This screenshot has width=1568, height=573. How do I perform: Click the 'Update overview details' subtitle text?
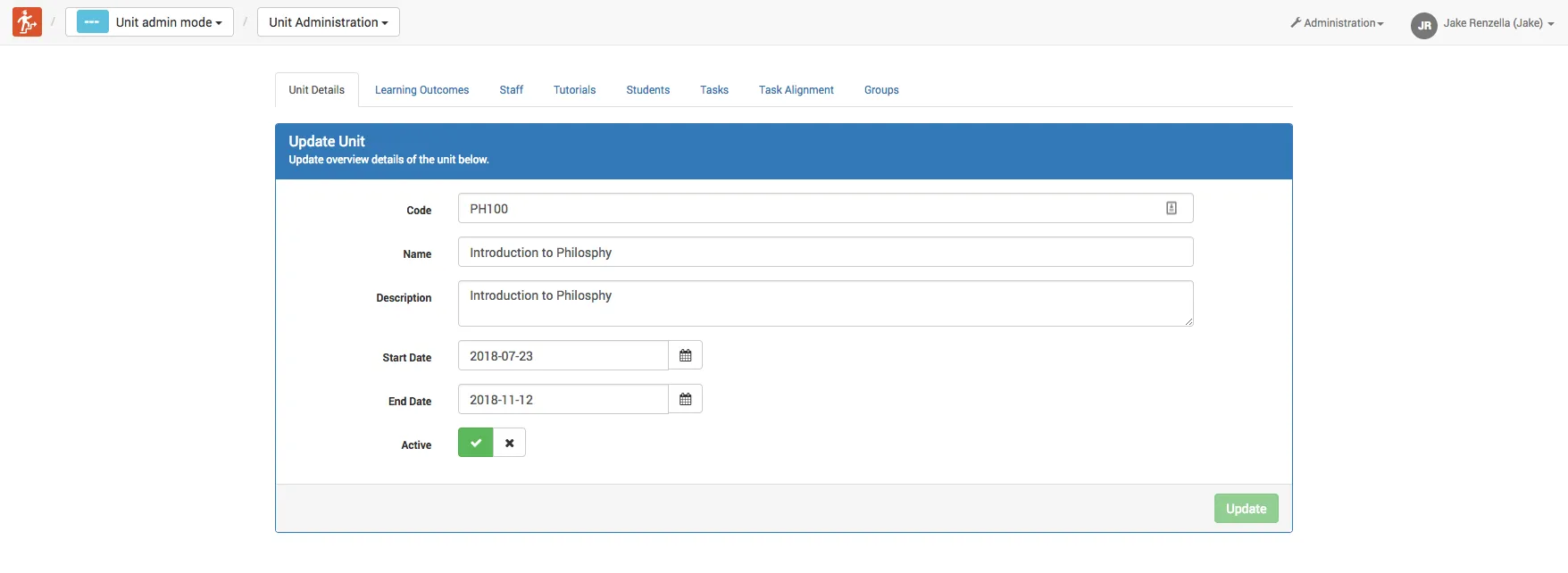[388, 160]
